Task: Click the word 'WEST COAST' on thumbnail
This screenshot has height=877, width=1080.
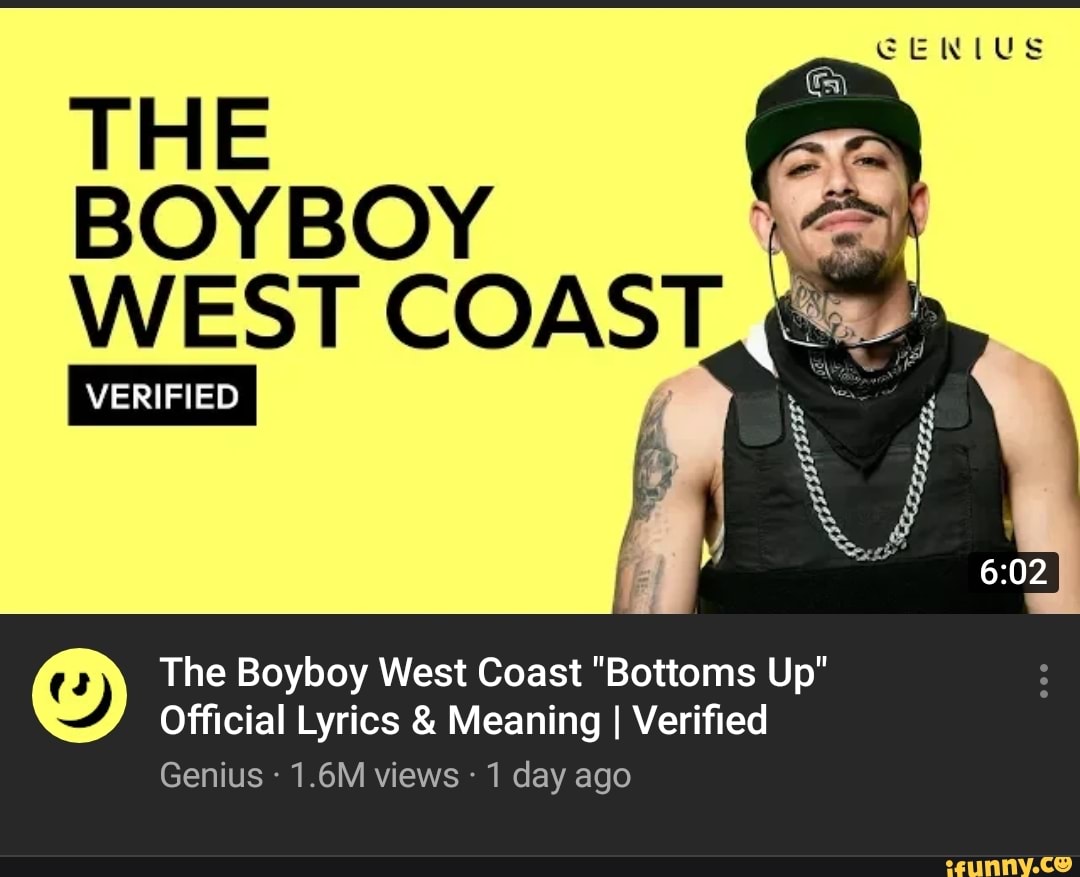Action: (x=395, y=310)
